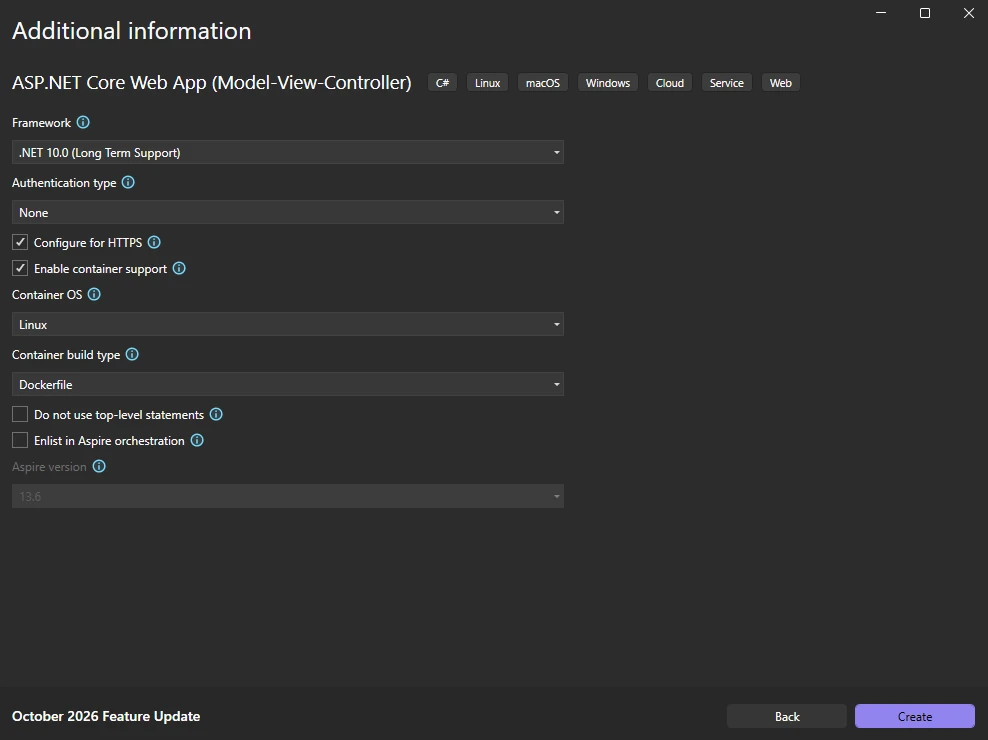Click the Create button
Viewport: 988px width, 740px height.
915,716
